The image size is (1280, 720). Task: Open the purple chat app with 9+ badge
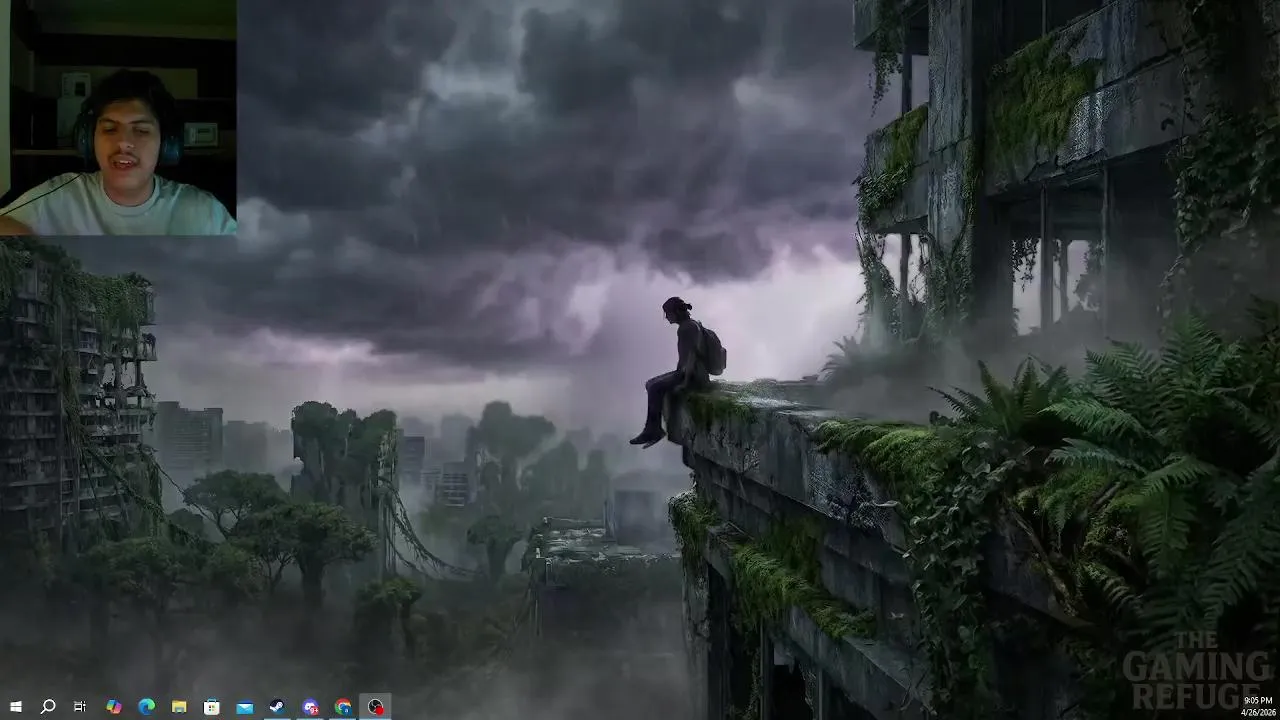pyautogui.click(x=310, y=707)
